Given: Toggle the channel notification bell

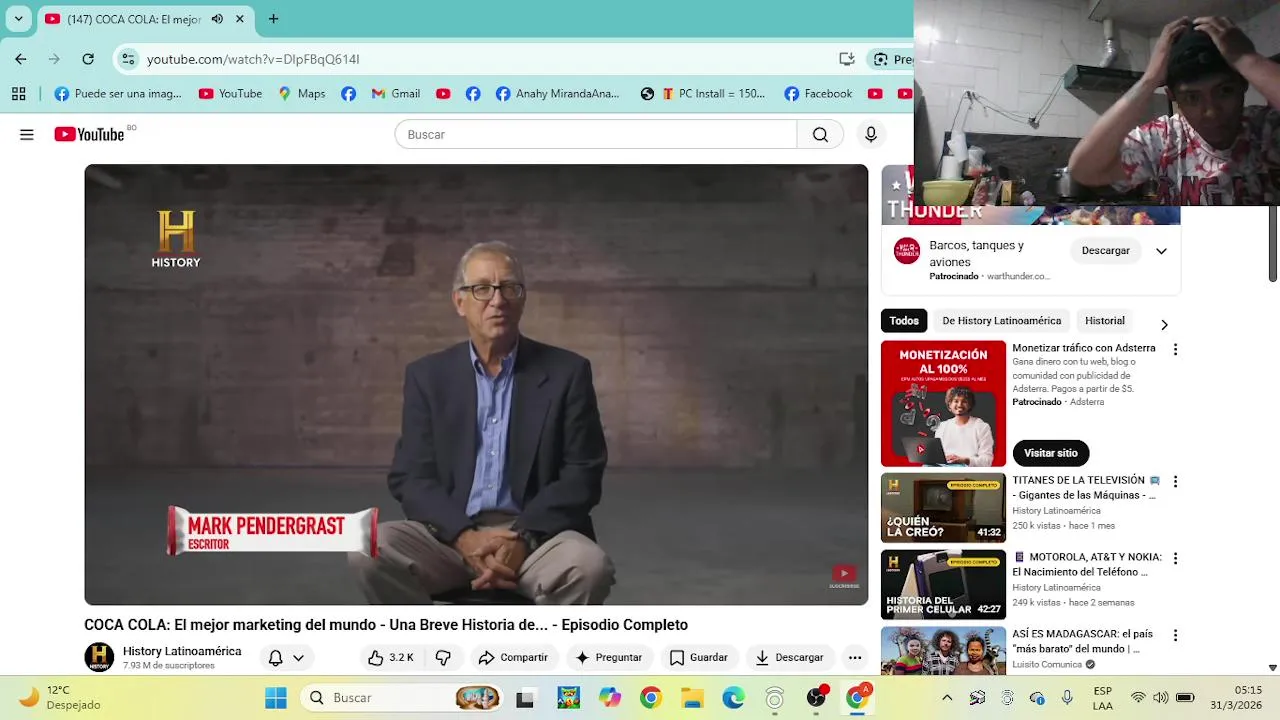Looking at the screenshot, I should tap(275, 657).
